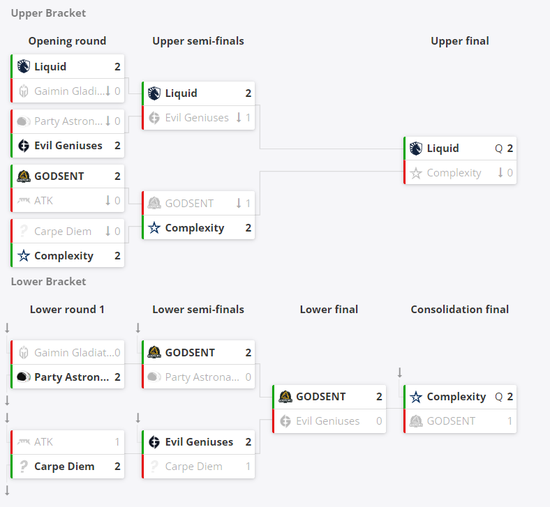Image resolution: width=550 pixels, height=507 pixels.
Task: Click Carpe Diem question-mark logo in Lower semi-finals
Action: point(154,466)
